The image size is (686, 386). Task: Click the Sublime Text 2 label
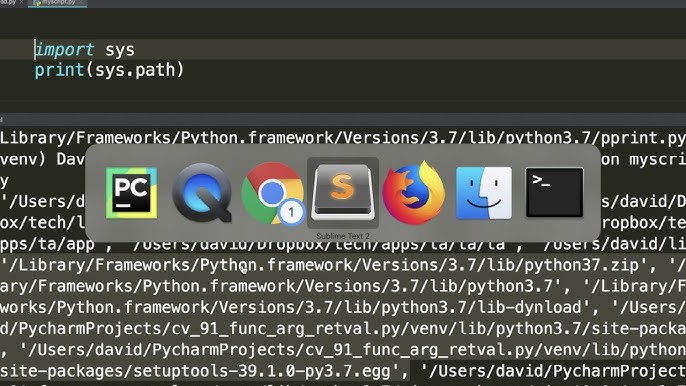coord(343,236)
